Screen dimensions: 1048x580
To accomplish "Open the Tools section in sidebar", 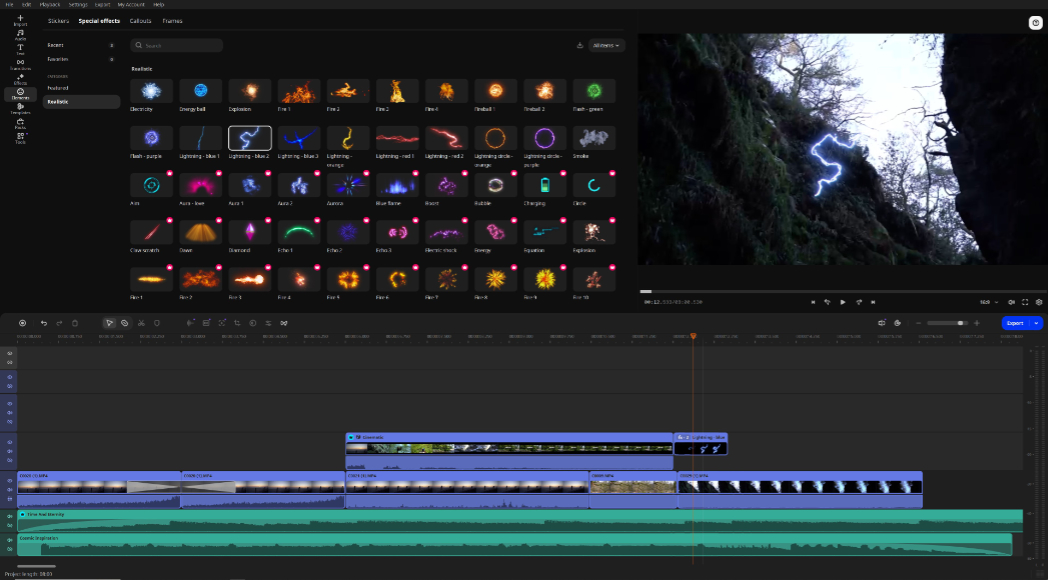I will [x=20, y=138].
